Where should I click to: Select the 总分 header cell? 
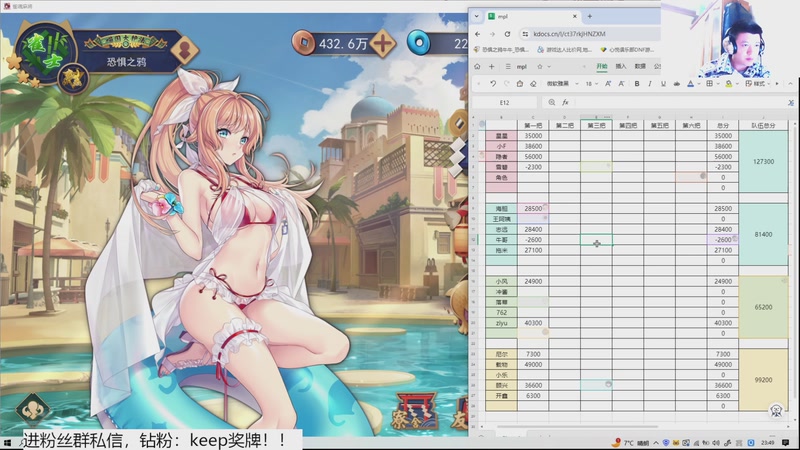tap(723, 126)
